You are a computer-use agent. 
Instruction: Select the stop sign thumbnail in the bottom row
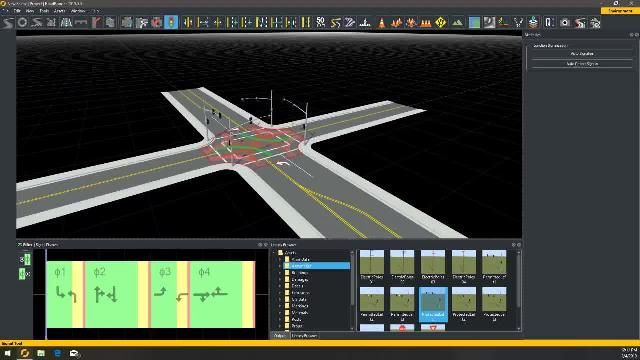(402, 327)
